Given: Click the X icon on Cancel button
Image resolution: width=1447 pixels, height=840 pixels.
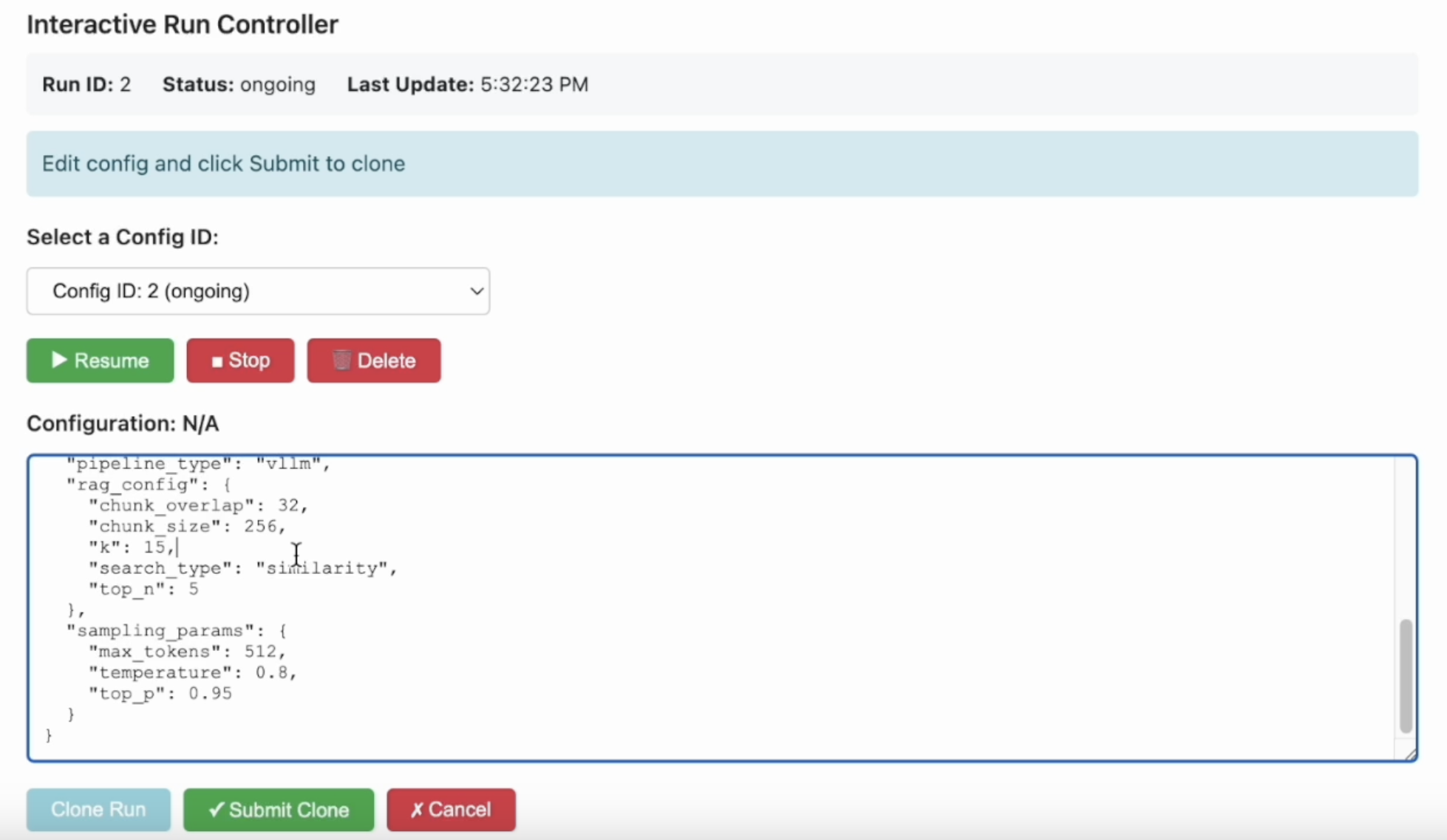Looking at the screenshot, I should (417, 810).
